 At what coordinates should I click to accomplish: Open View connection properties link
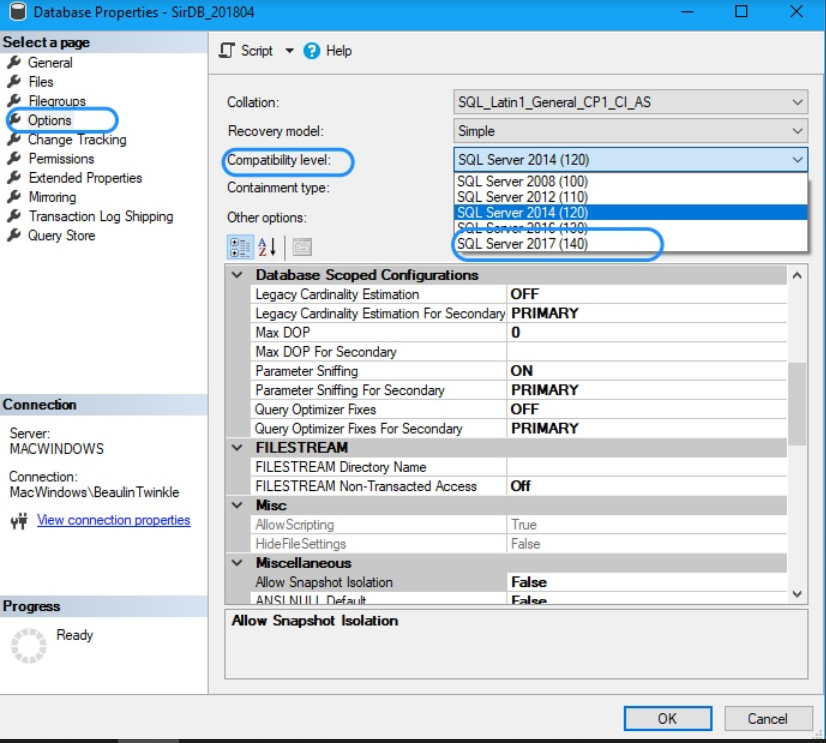[113, 520]
